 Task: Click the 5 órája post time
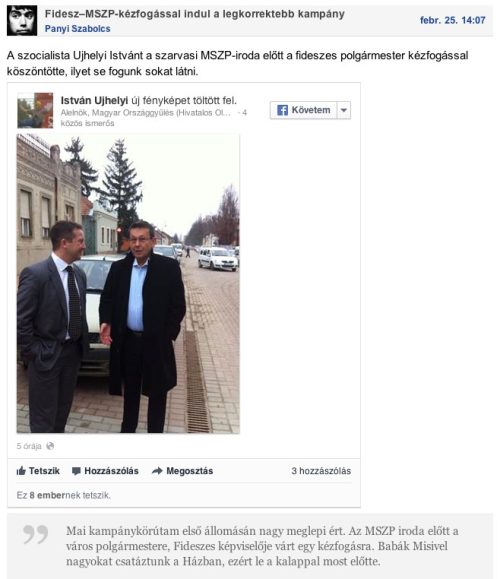click(x=29, y=446)
